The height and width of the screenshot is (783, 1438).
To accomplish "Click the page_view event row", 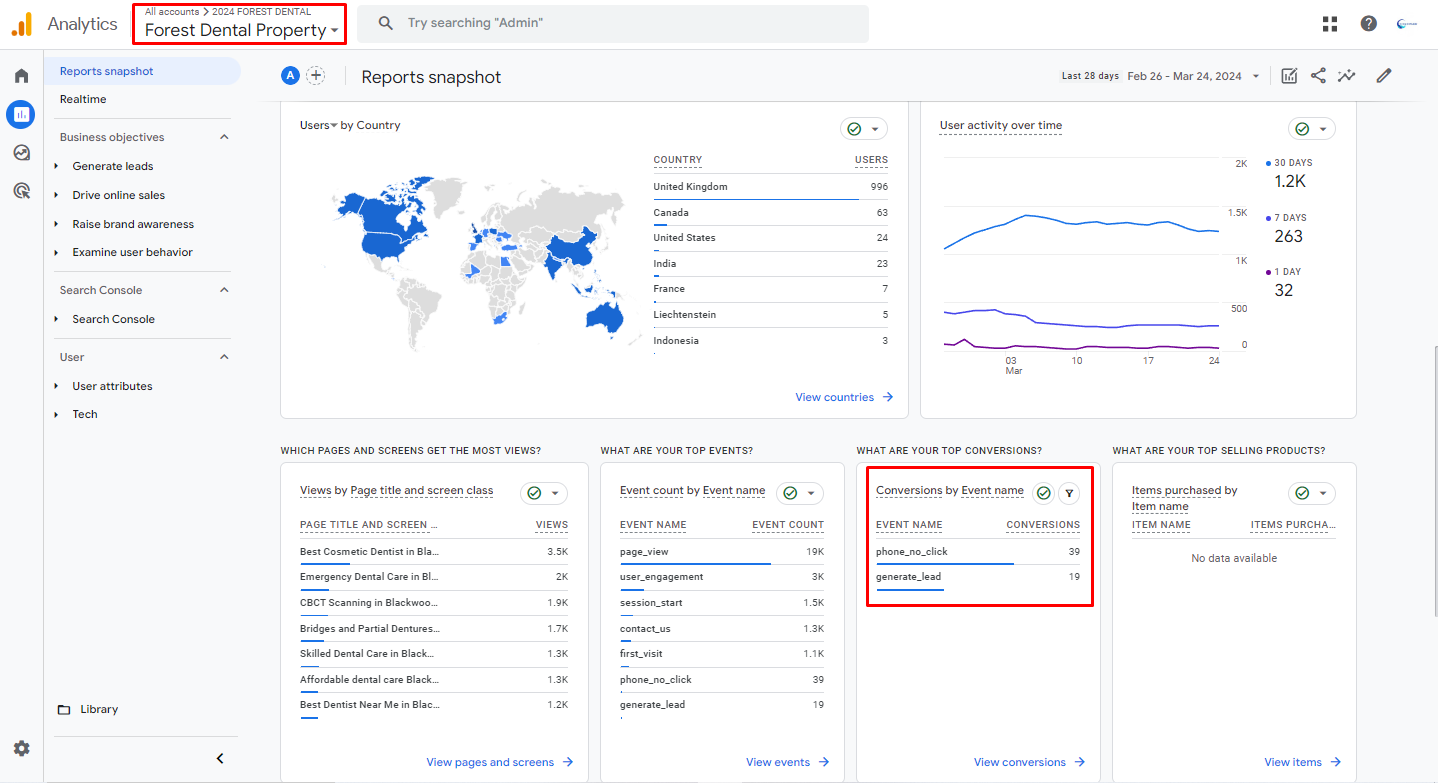I will (x=722, y=552).
